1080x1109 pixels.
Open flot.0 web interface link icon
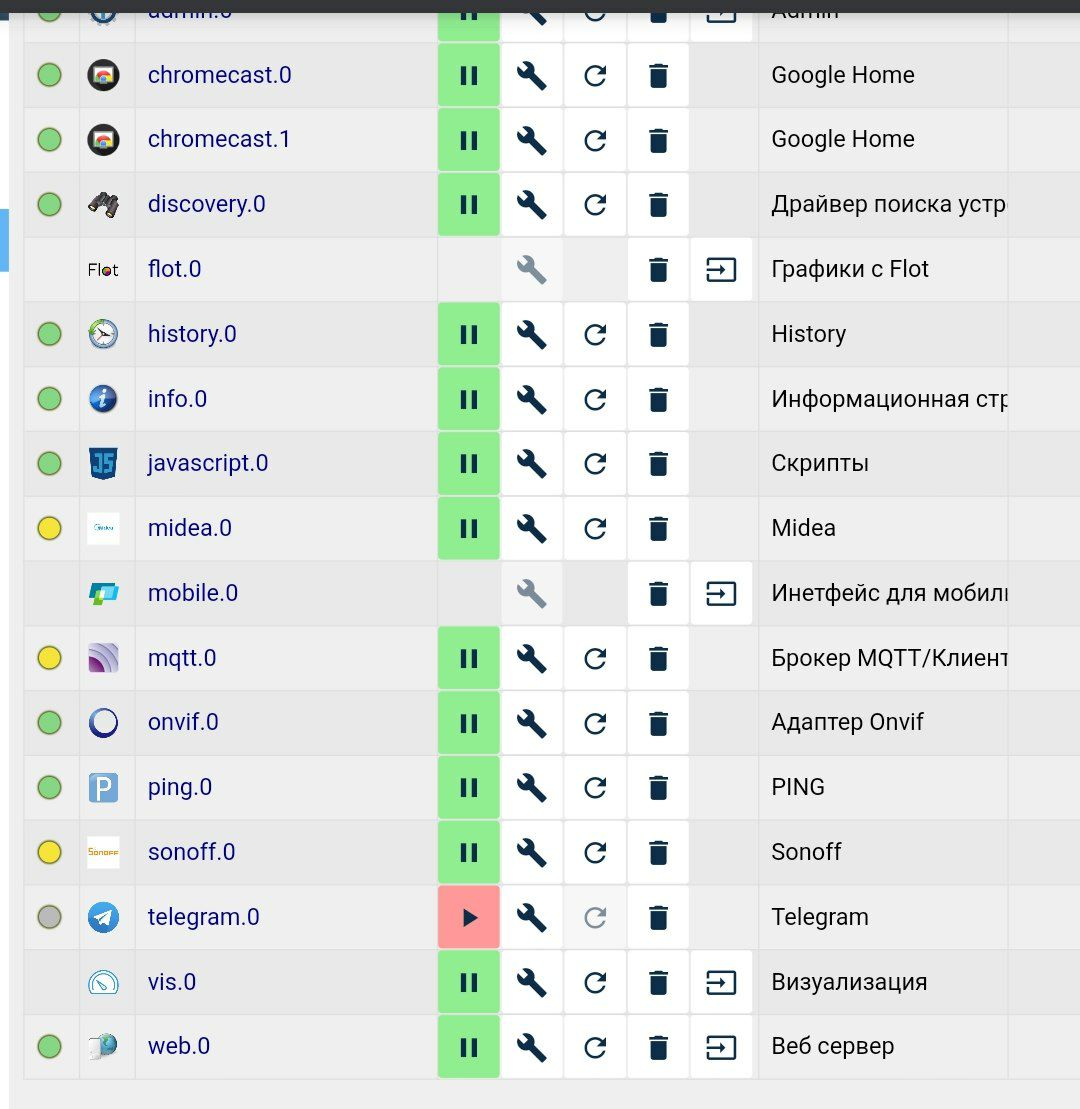(721, 269)
